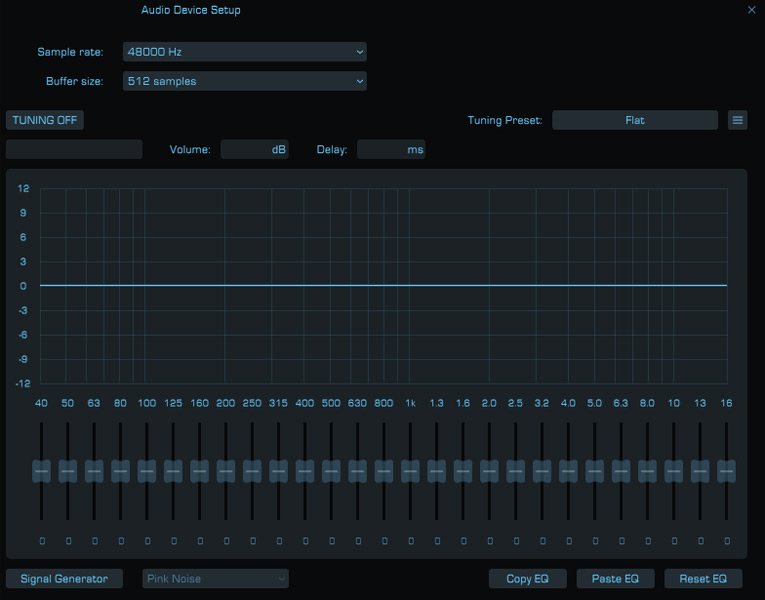Click the 40 Hz band slider handle
Image resolution: width=765 pixels, height=600 pixels.
click(41, 470)
